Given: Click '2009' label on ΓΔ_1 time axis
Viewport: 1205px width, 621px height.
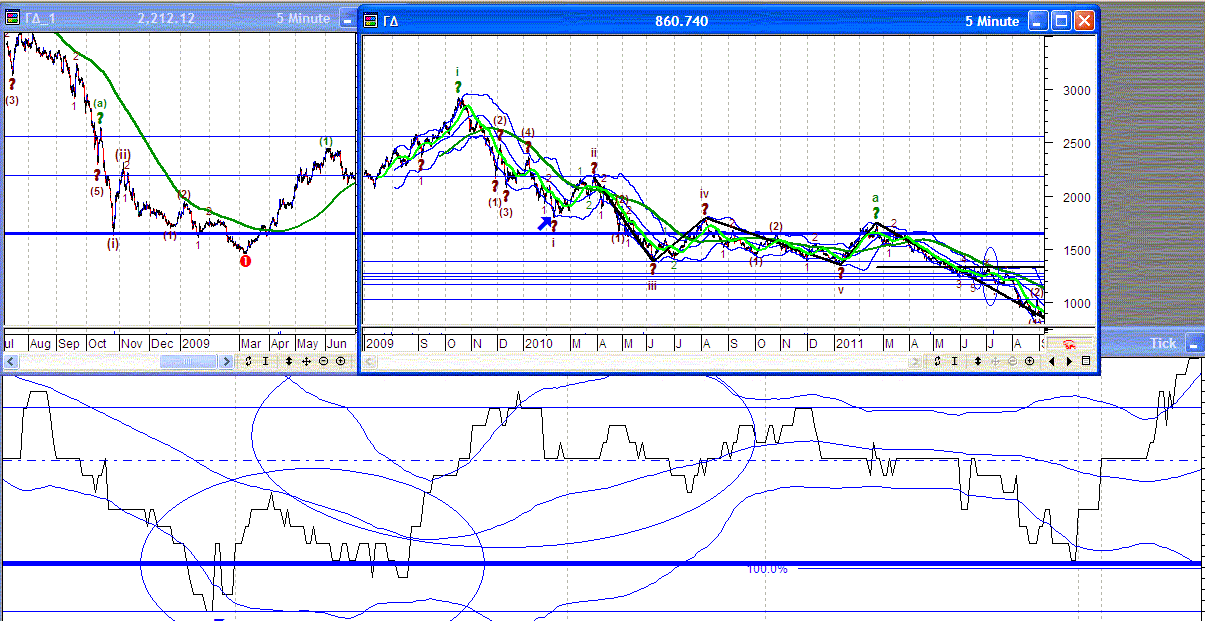Looking at the screenshot, I should click(197, 343).
